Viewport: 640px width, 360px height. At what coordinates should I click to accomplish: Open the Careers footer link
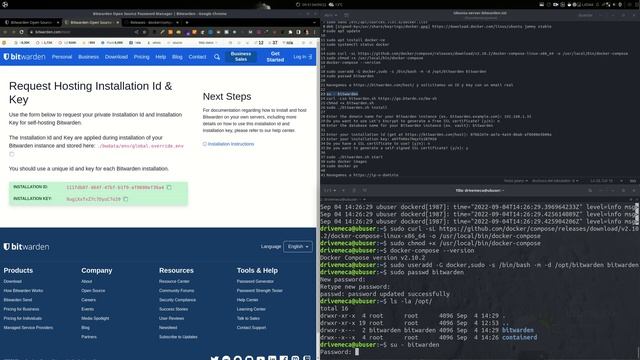[88, 300]
